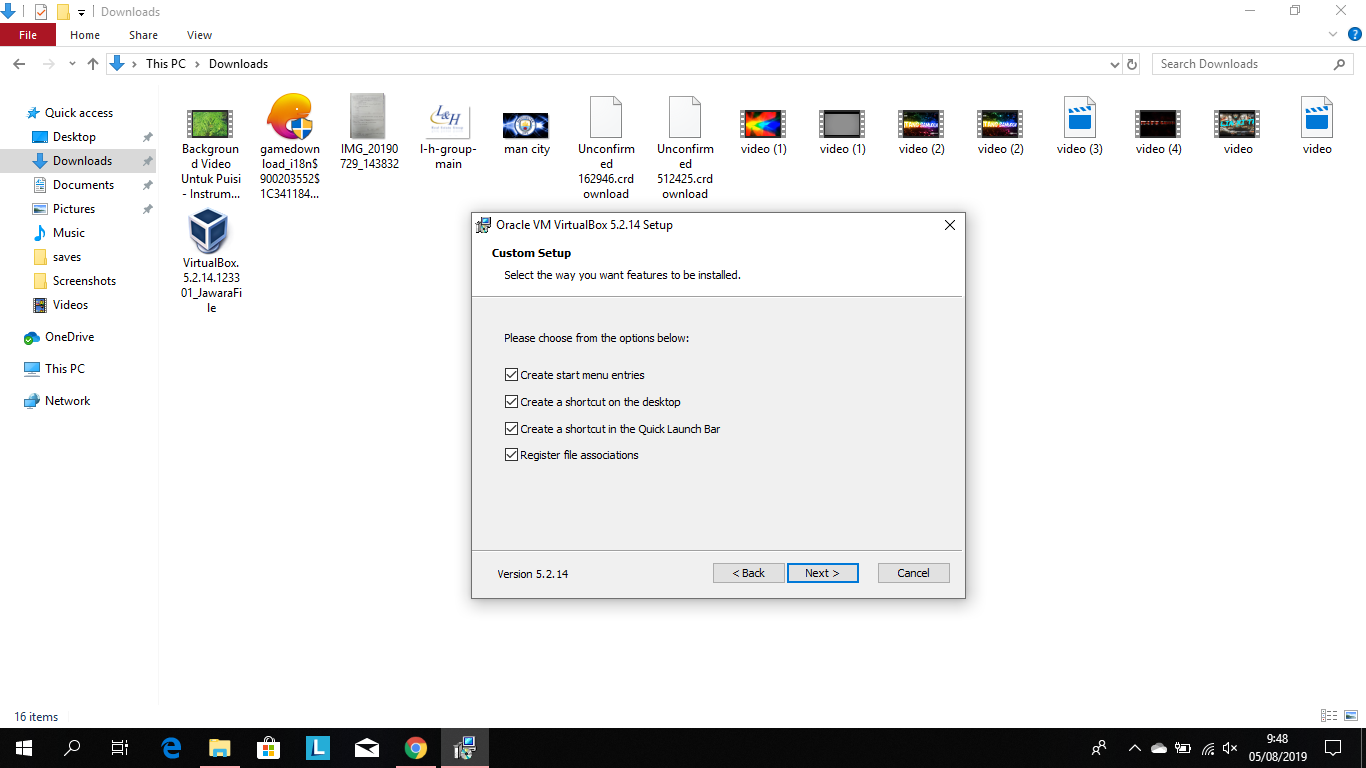Open Microsoft Store from taskbar
The image size is (1366, 768).
(269, 748)
